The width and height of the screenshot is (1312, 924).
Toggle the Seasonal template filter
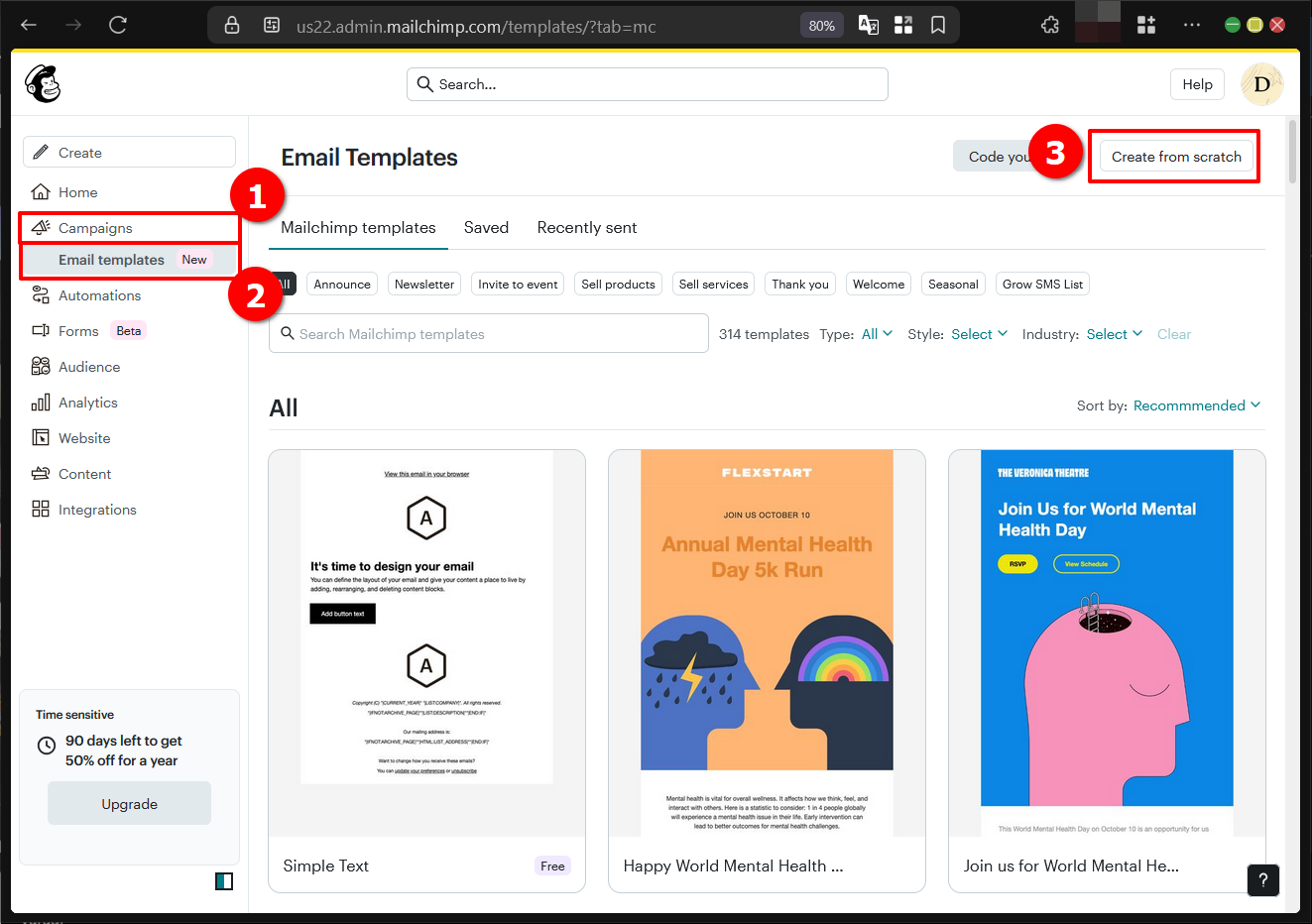point(952,284)
